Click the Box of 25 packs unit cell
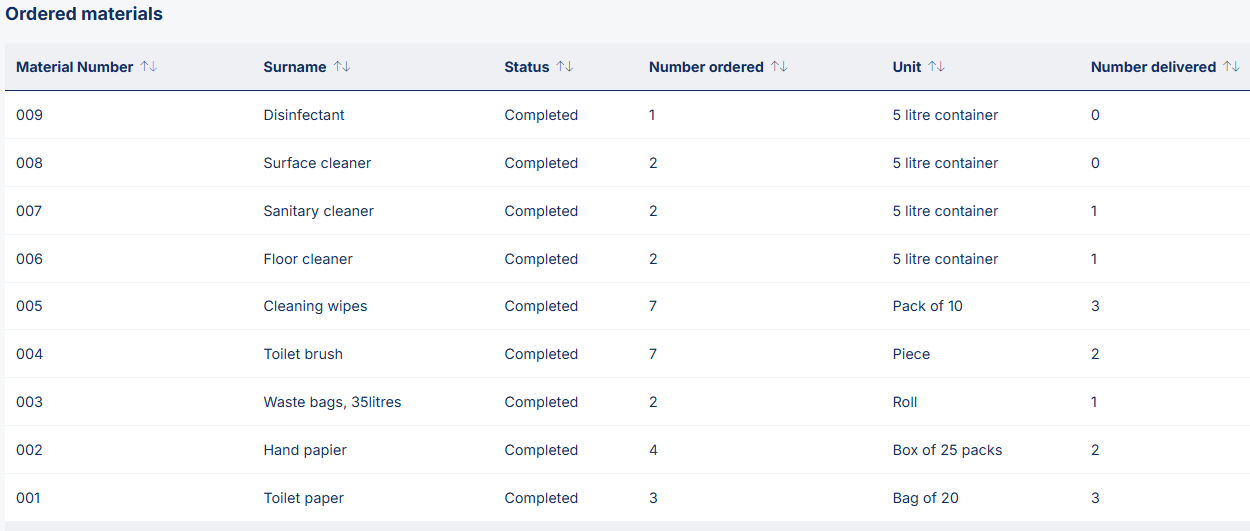This screenshot has width=1250, height=531. point(947,450)
